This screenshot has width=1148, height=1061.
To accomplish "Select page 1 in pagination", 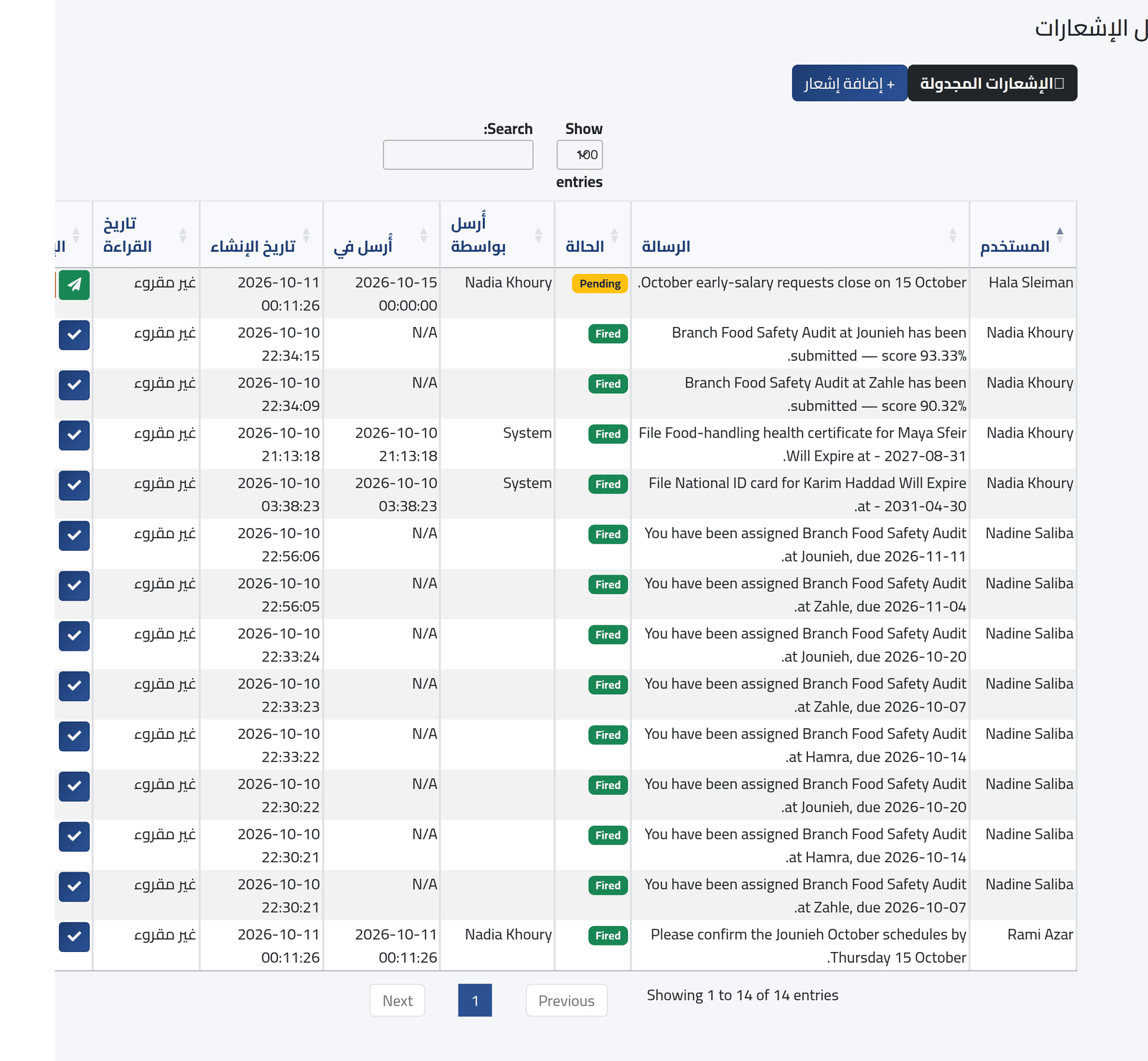I will 475,1001.
